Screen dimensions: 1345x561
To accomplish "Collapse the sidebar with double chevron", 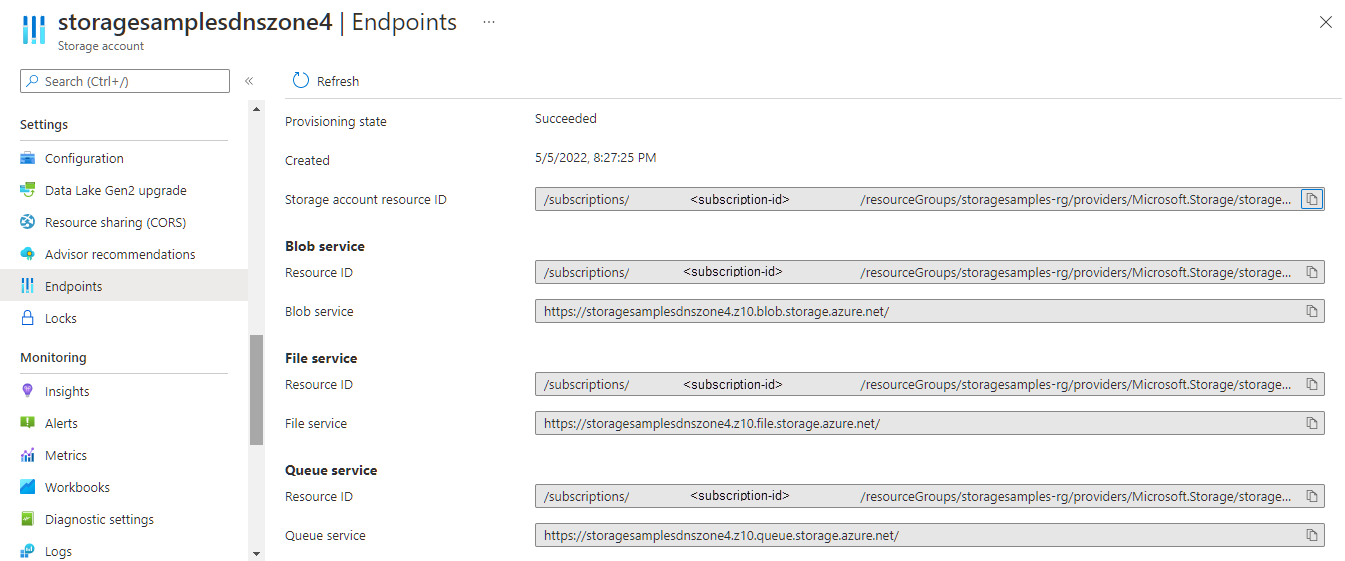I will click(249, 81).
